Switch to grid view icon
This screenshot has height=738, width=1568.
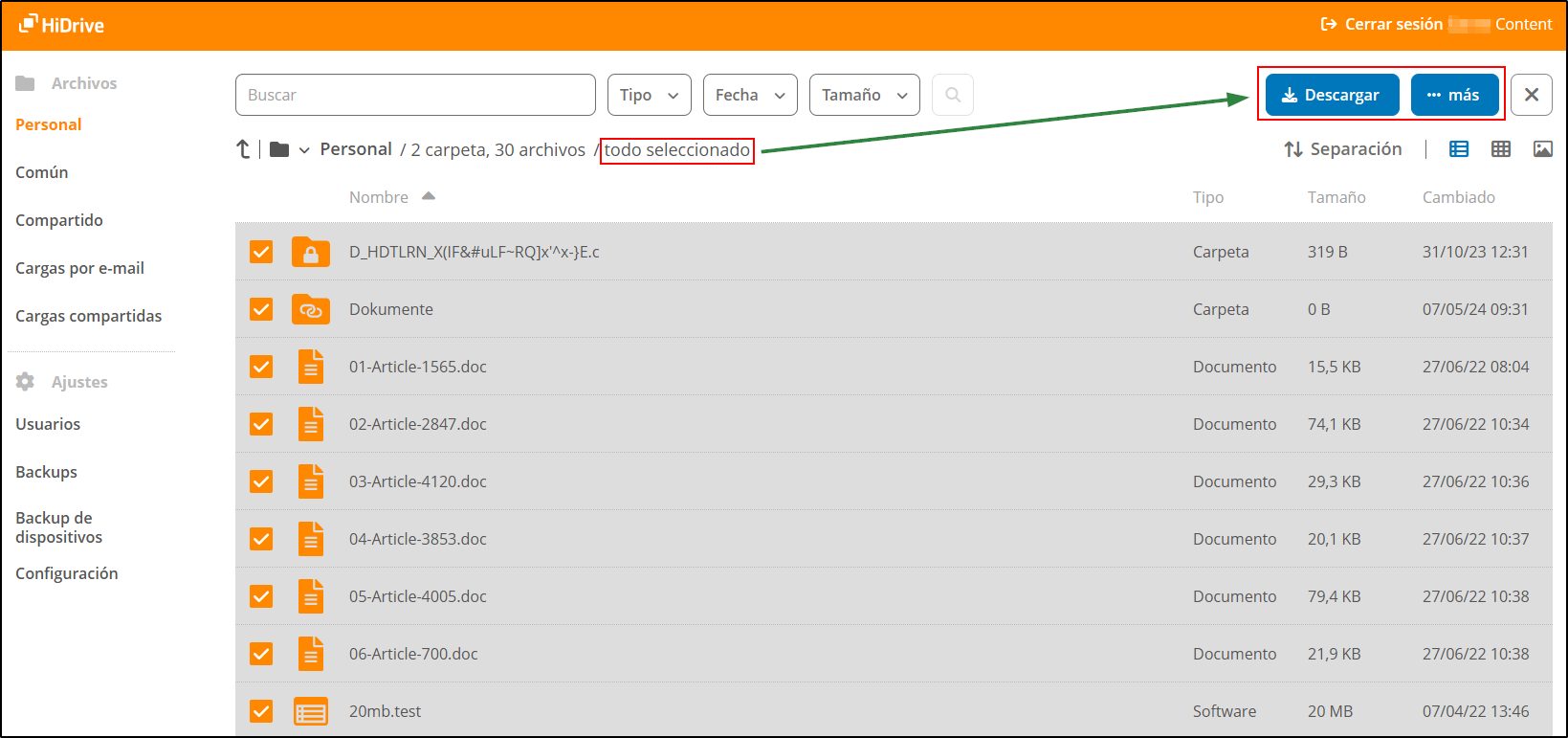click(x=1501, y=149)
